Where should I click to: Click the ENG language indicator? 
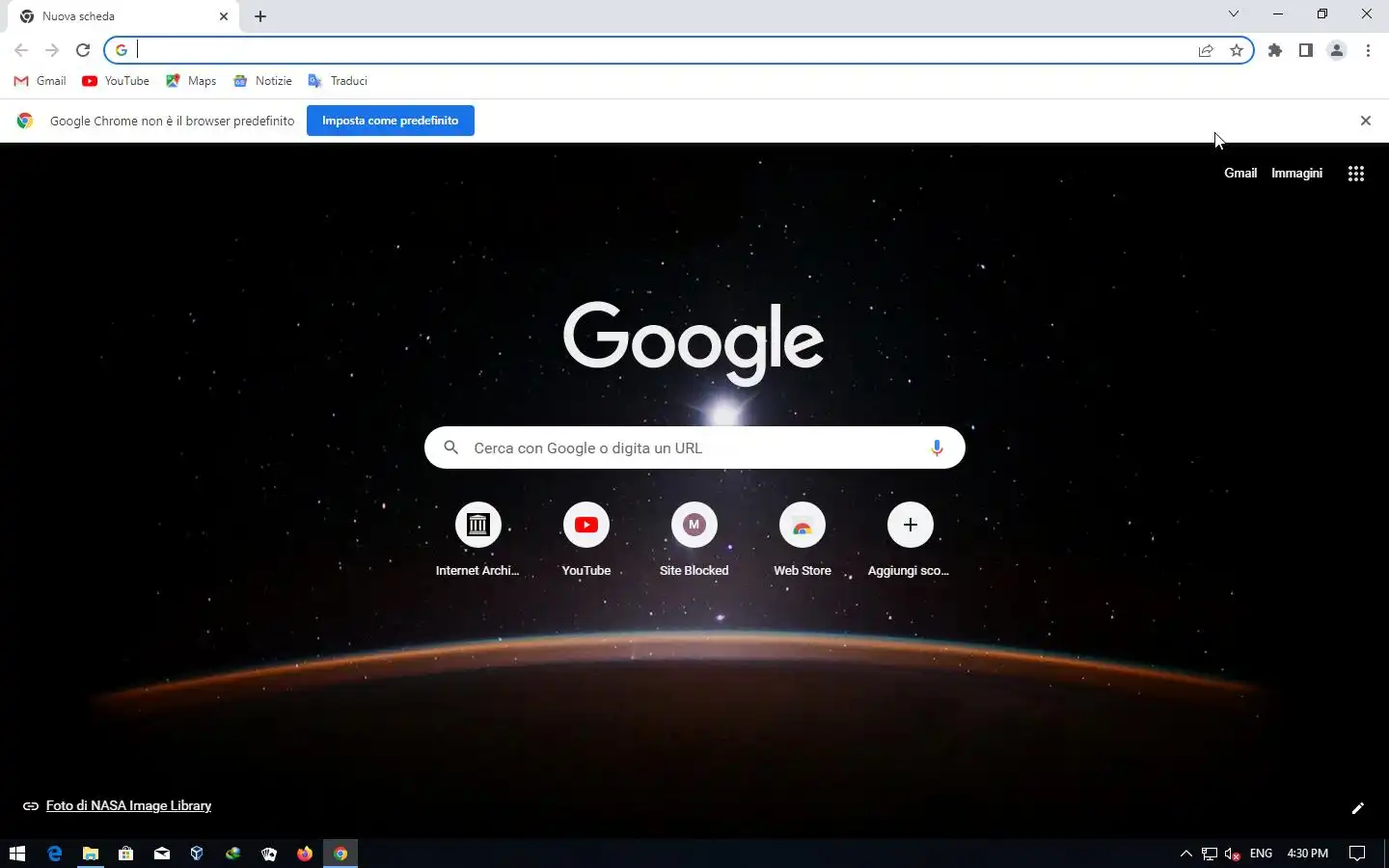[1261, 854]
